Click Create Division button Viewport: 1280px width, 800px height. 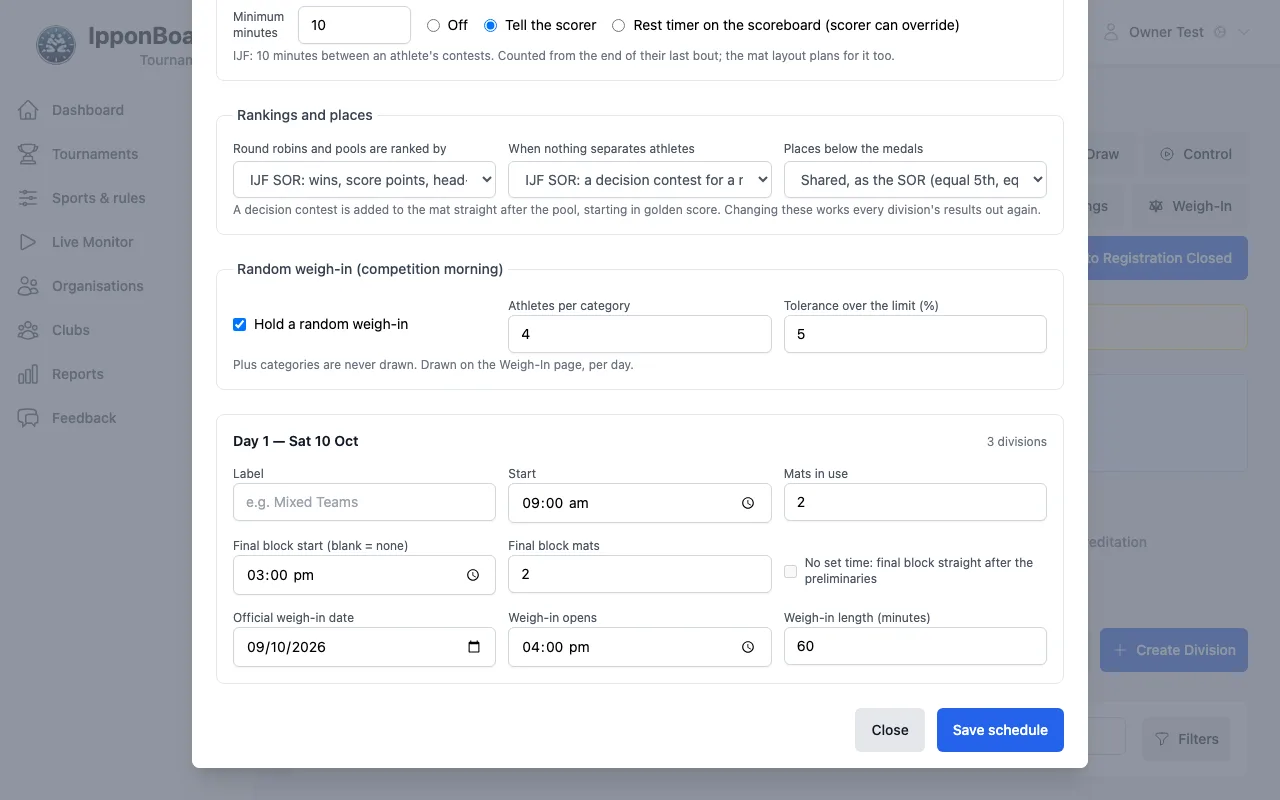[x=1174, y=650]
